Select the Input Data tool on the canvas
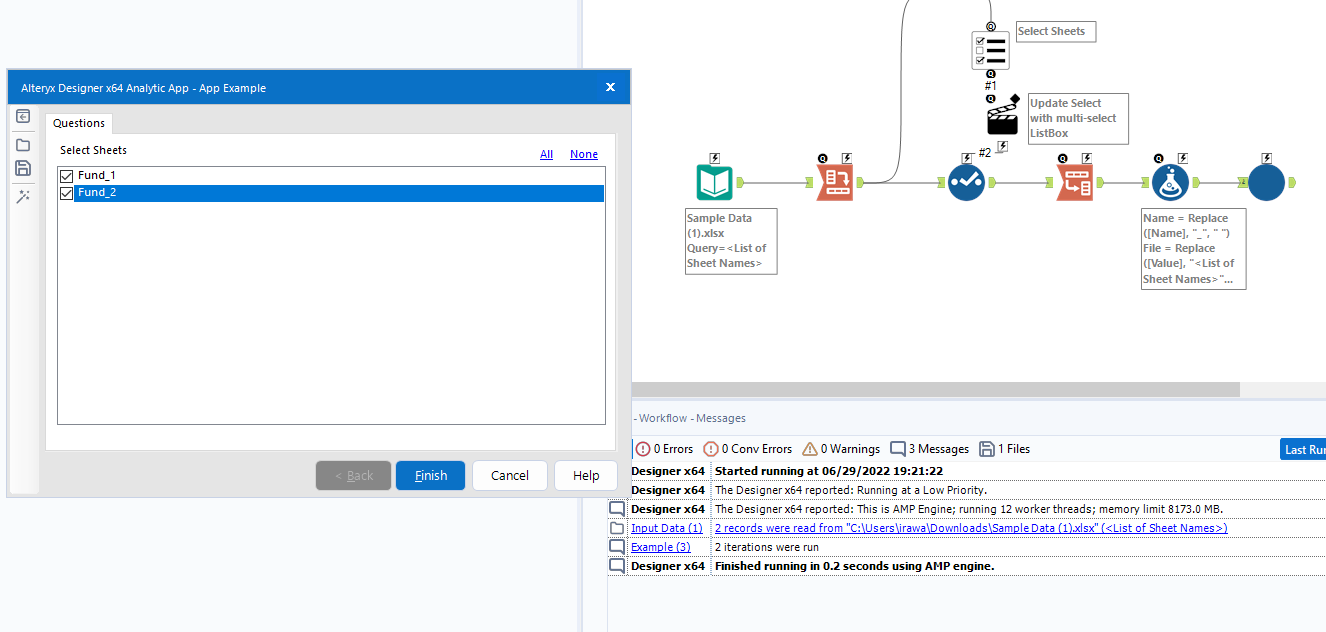Viewport: 1326px width, 632px height. [x=714, y=181]
